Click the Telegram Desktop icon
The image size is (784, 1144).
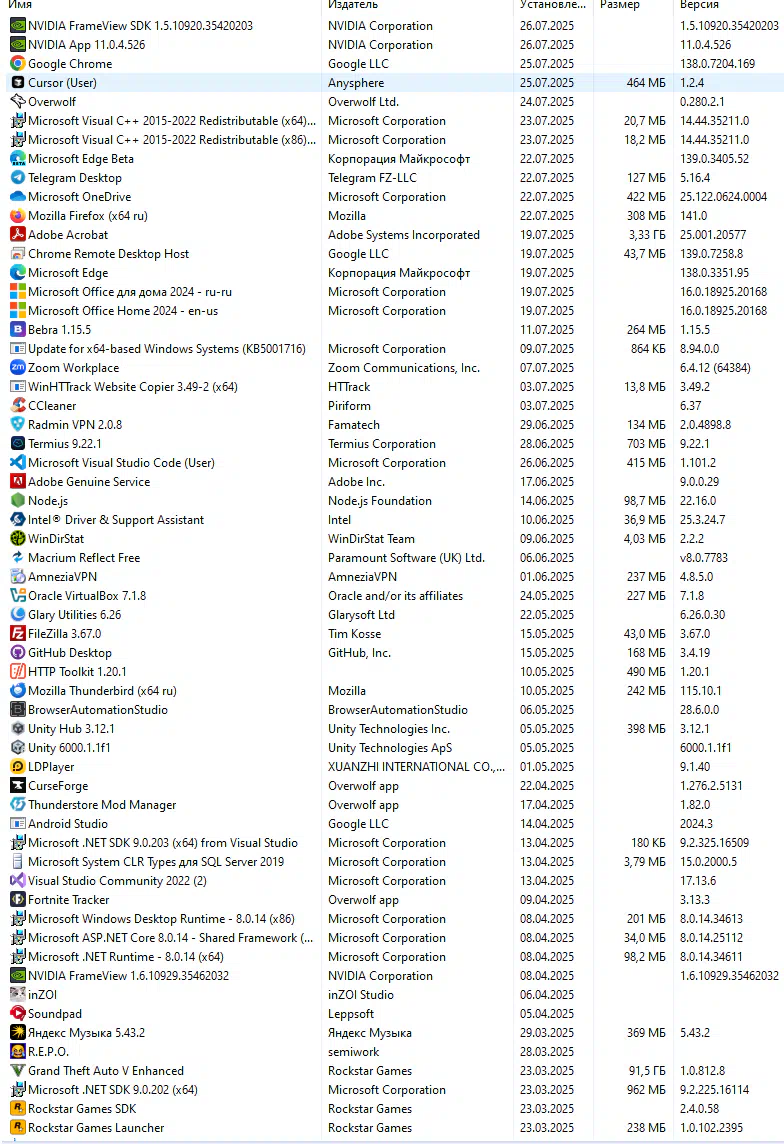pos(18,177)
